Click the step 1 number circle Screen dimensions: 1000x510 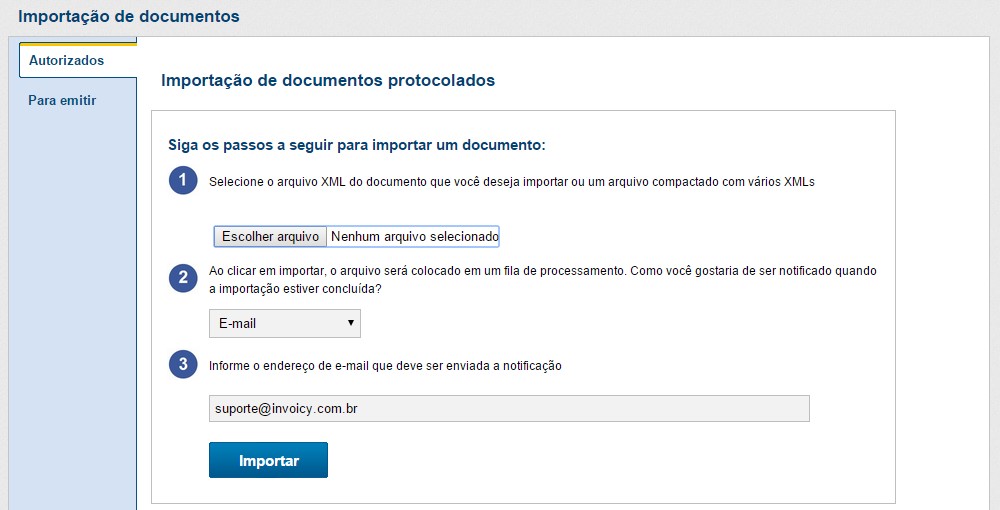[x=183, y=181]
